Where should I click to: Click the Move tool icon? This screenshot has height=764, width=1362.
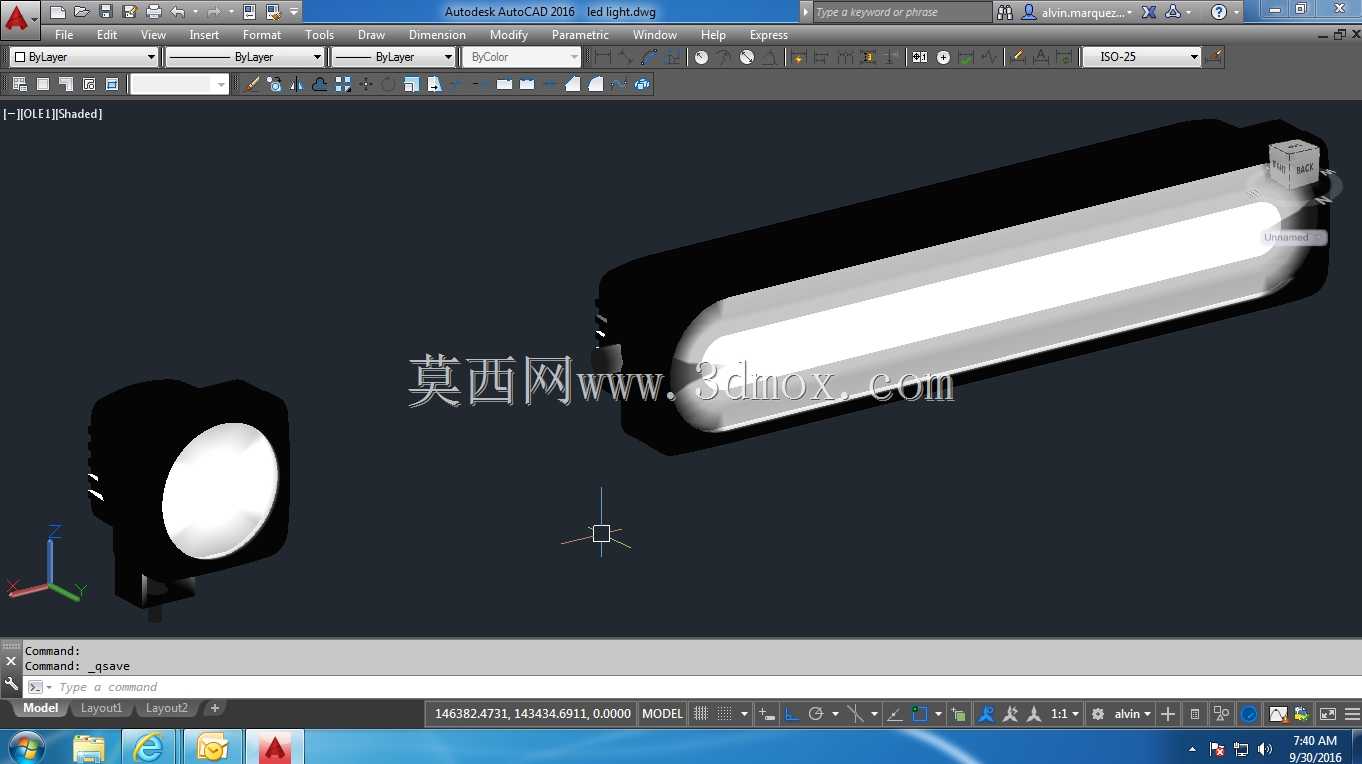[x=366, y=84]
